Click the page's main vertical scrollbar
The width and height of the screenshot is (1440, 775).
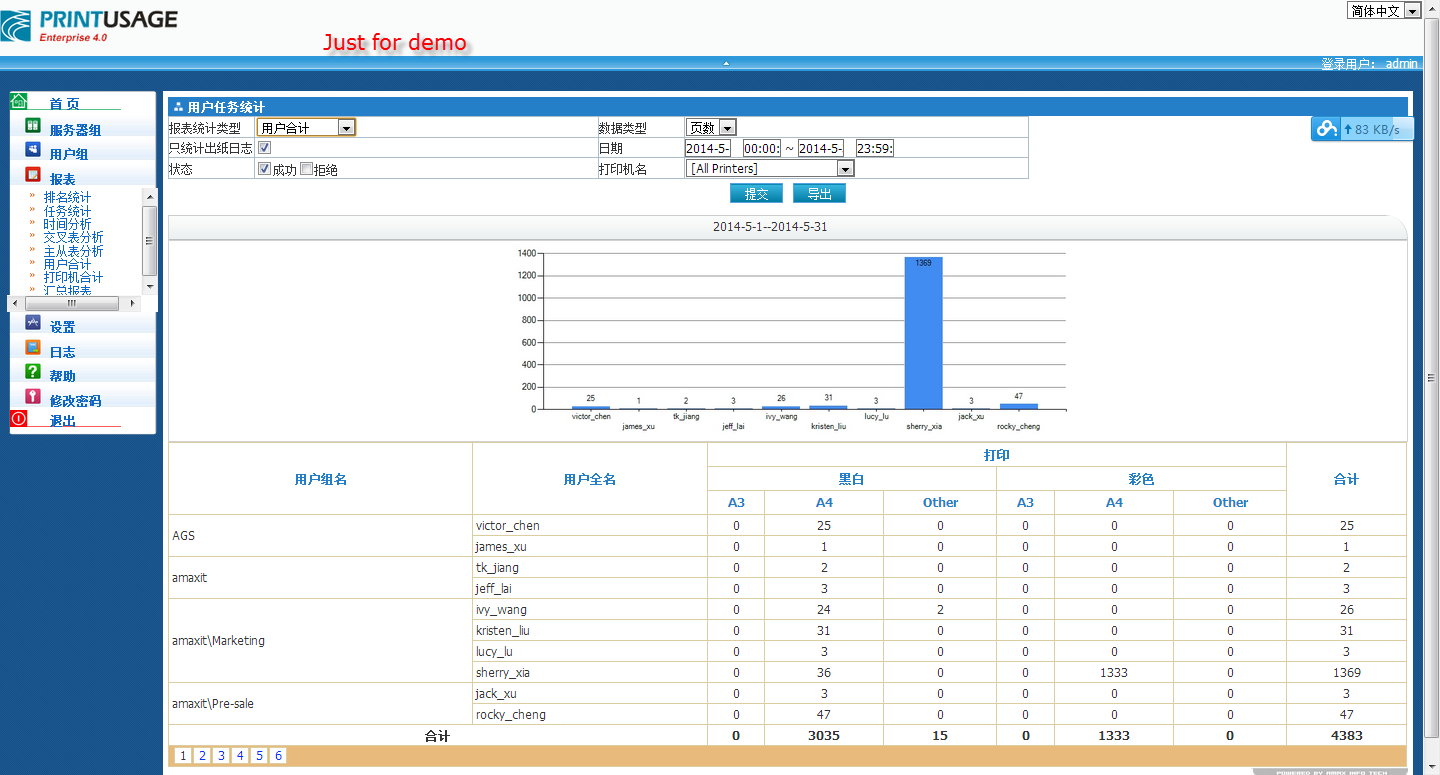[1432, 377]
